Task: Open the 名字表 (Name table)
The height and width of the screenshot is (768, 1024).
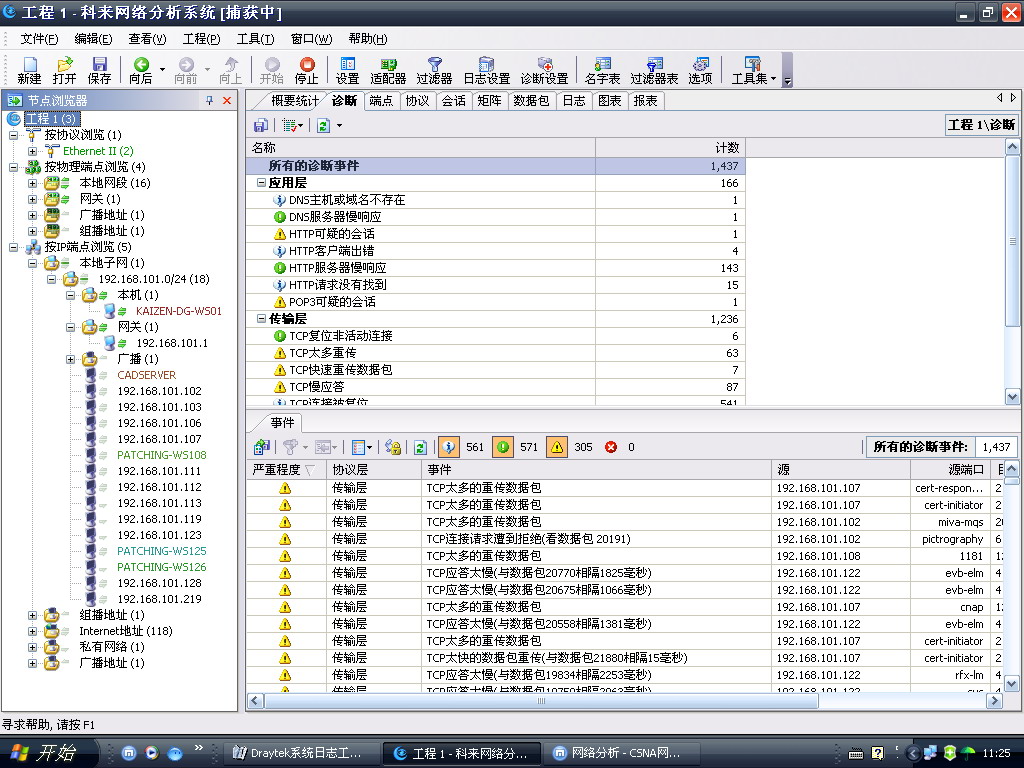Action: click(x=602, y=70)
